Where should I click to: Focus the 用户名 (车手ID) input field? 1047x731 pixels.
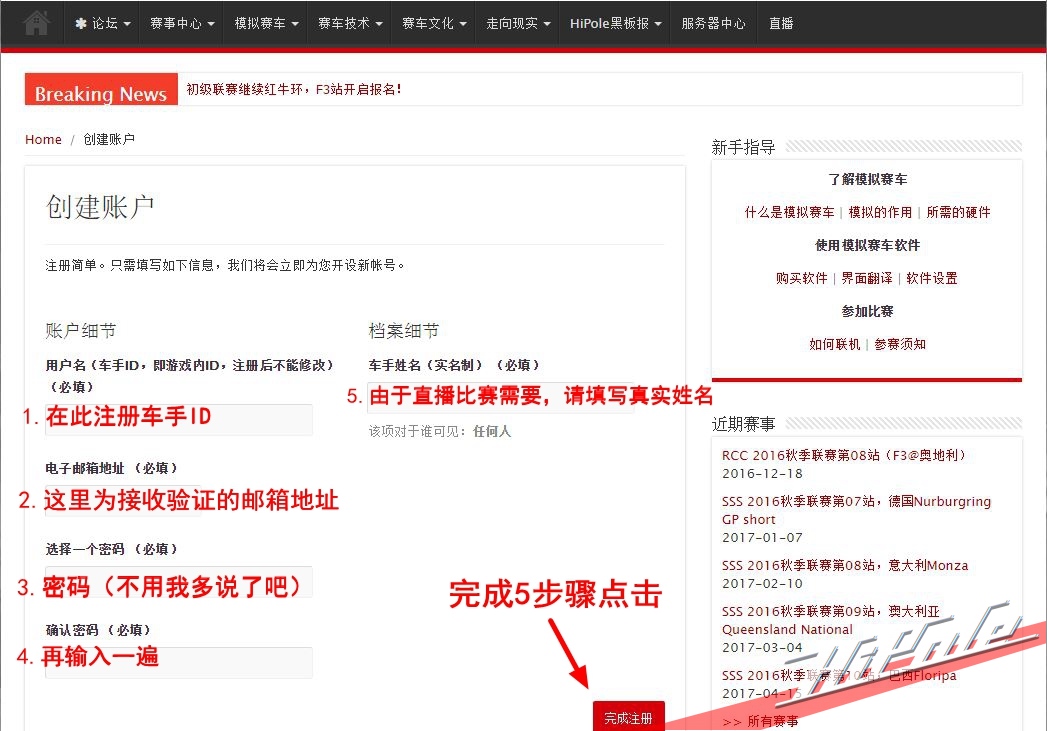point(178,419)
